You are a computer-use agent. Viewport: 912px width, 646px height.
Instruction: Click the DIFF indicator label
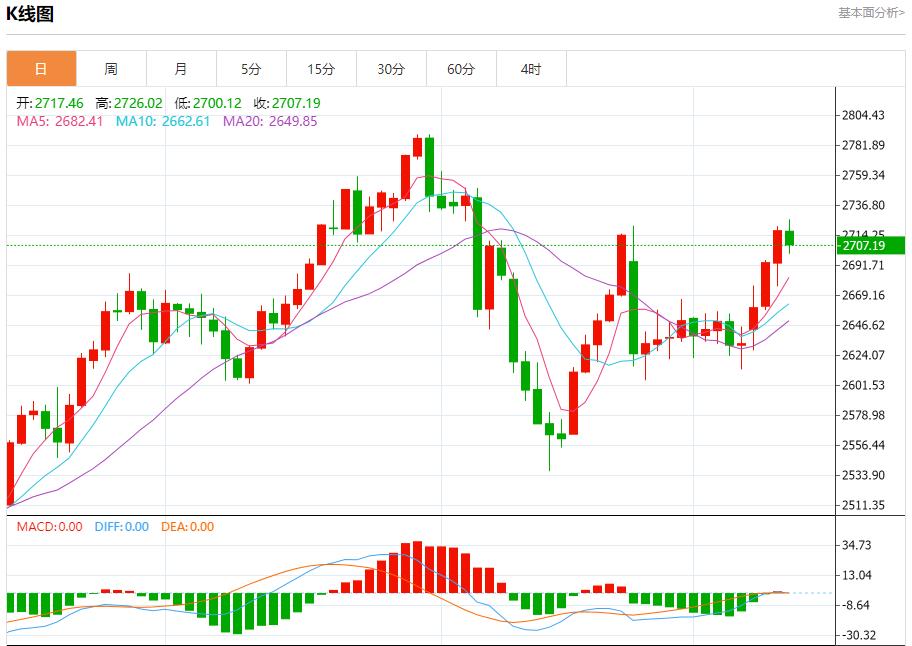coord(121,527)
